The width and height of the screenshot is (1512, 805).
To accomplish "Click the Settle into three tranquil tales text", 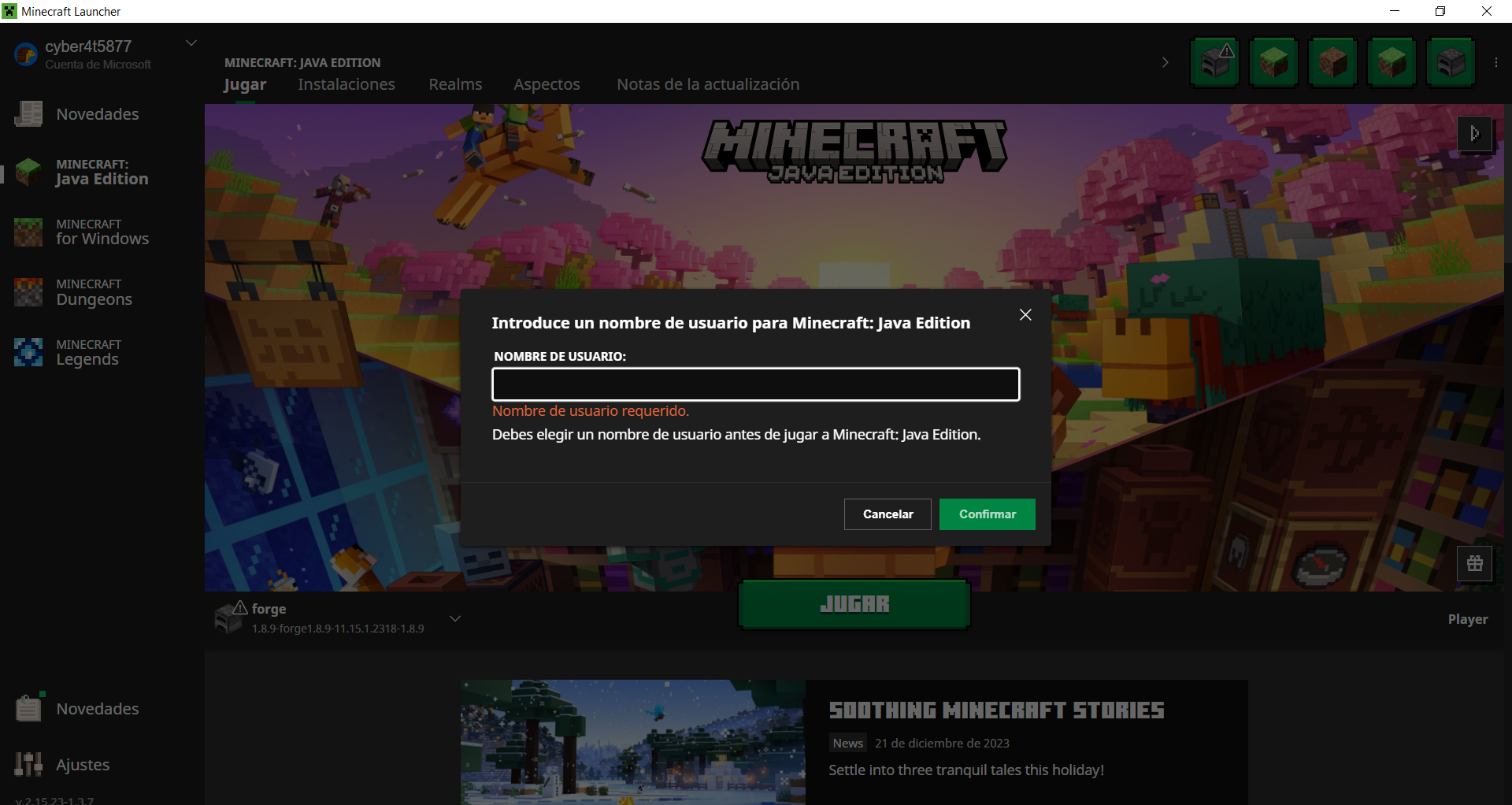I will (x=966, y=770).
